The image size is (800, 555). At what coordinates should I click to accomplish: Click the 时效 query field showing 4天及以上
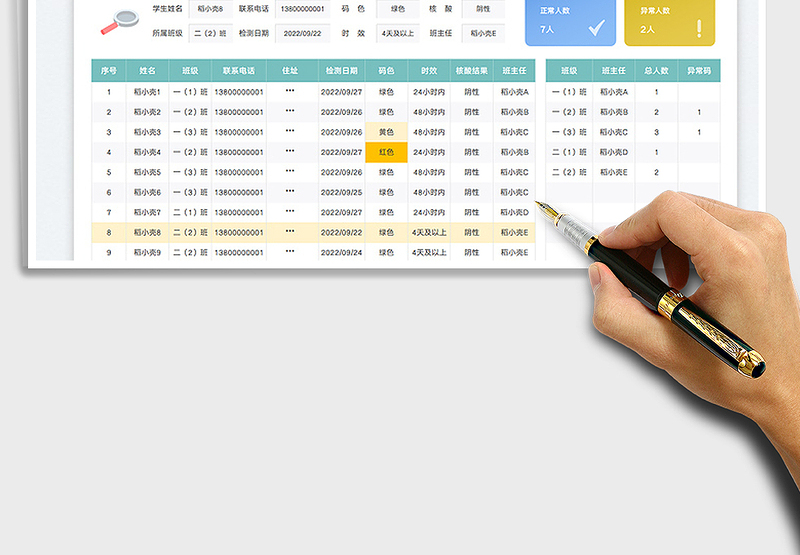398,33
